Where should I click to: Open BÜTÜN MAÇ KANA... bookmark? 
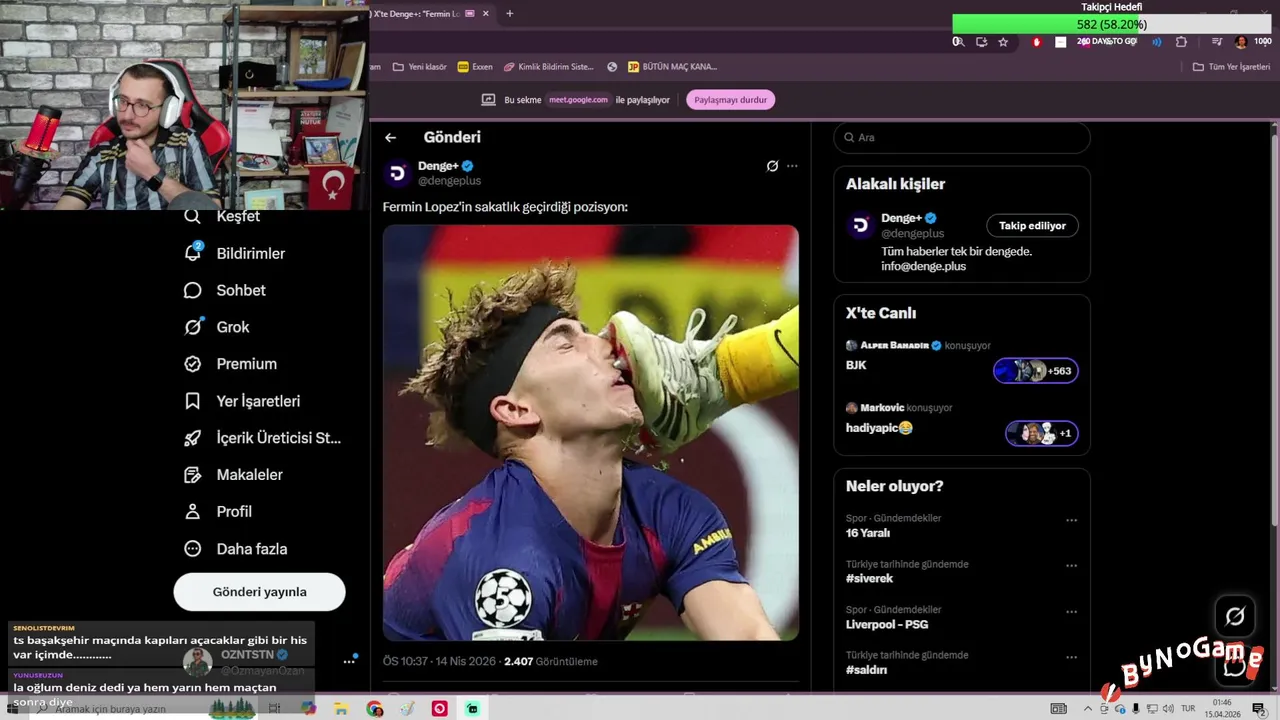(x=672, y=67)
